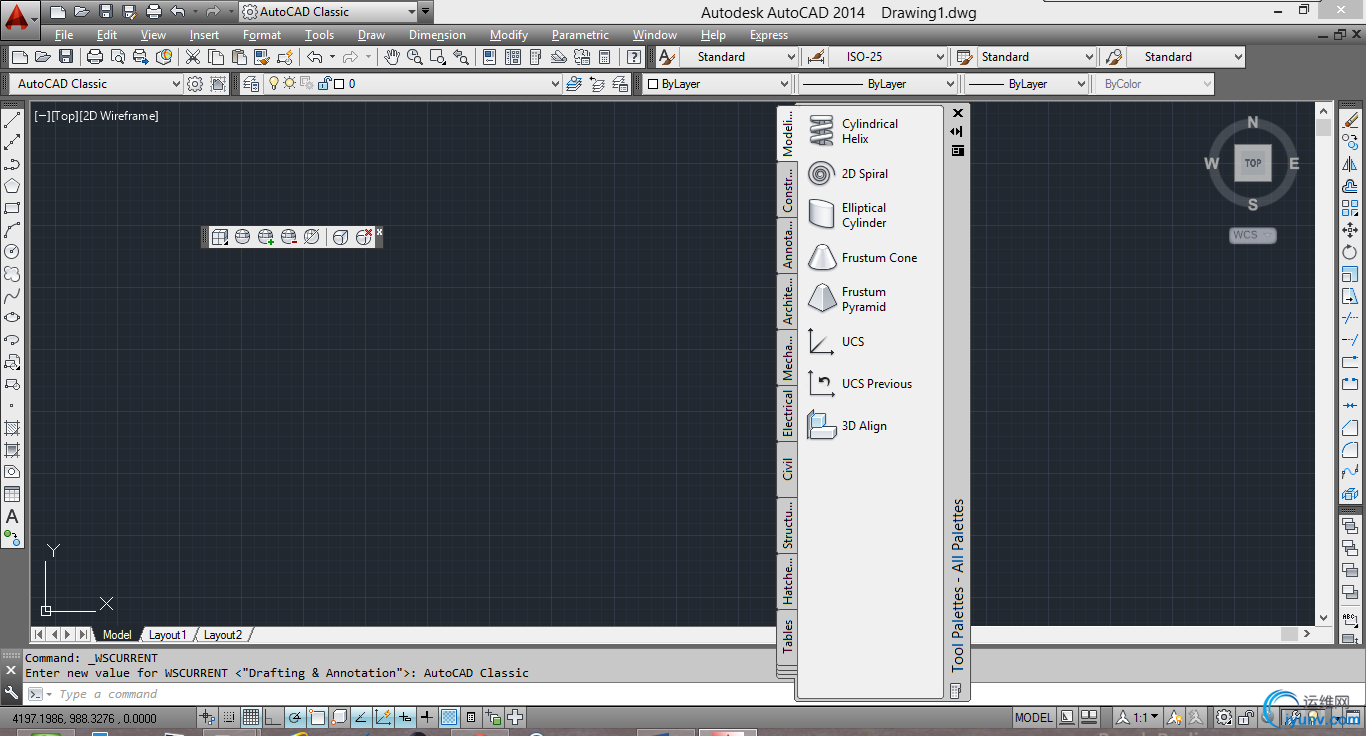Click the Move tool in the Modify toolbar
This screenshot has width=1366, height=736.
click(1350, 230)
